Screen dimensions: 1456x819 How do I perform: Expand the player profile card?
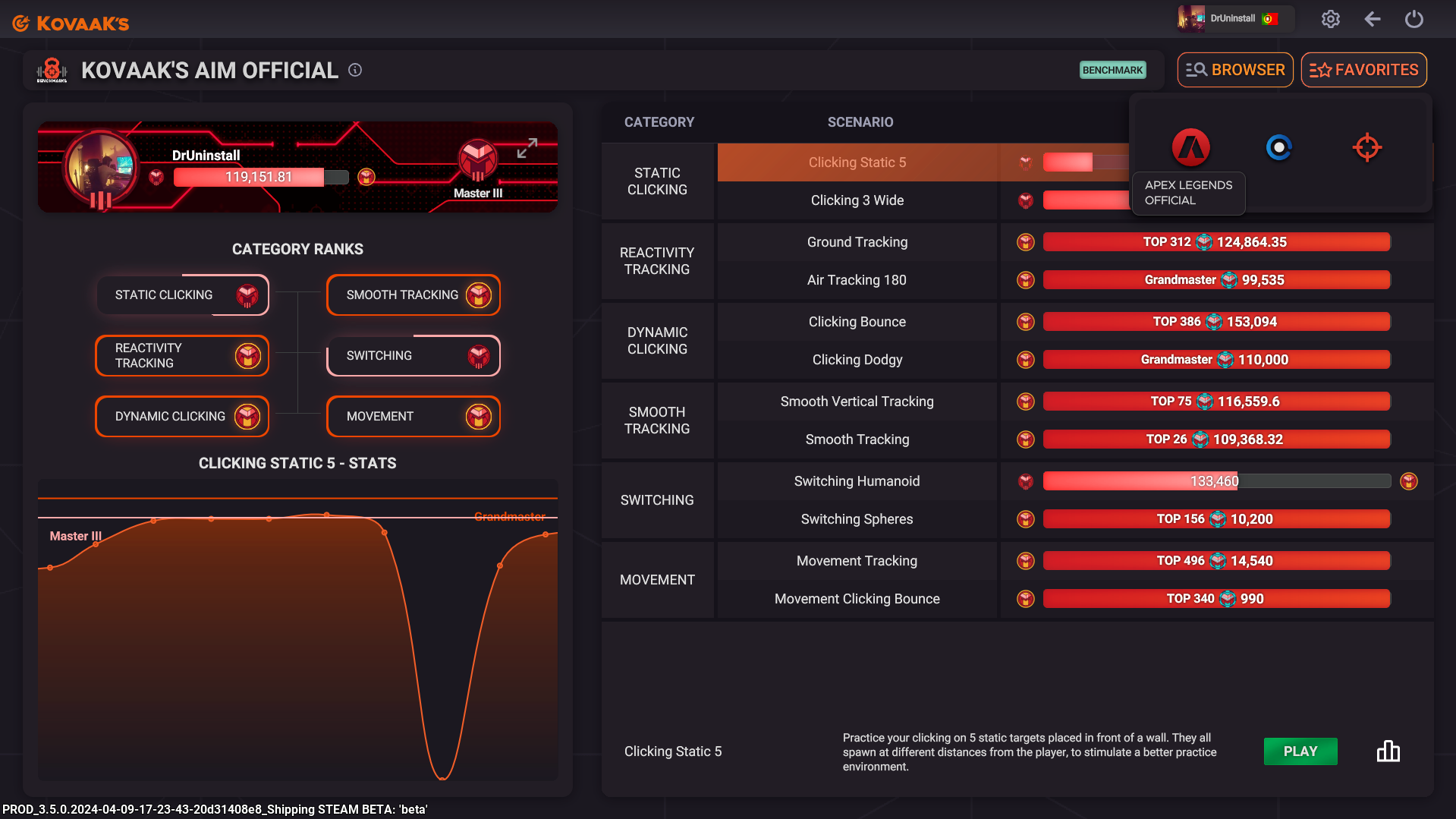coord(527,148)
